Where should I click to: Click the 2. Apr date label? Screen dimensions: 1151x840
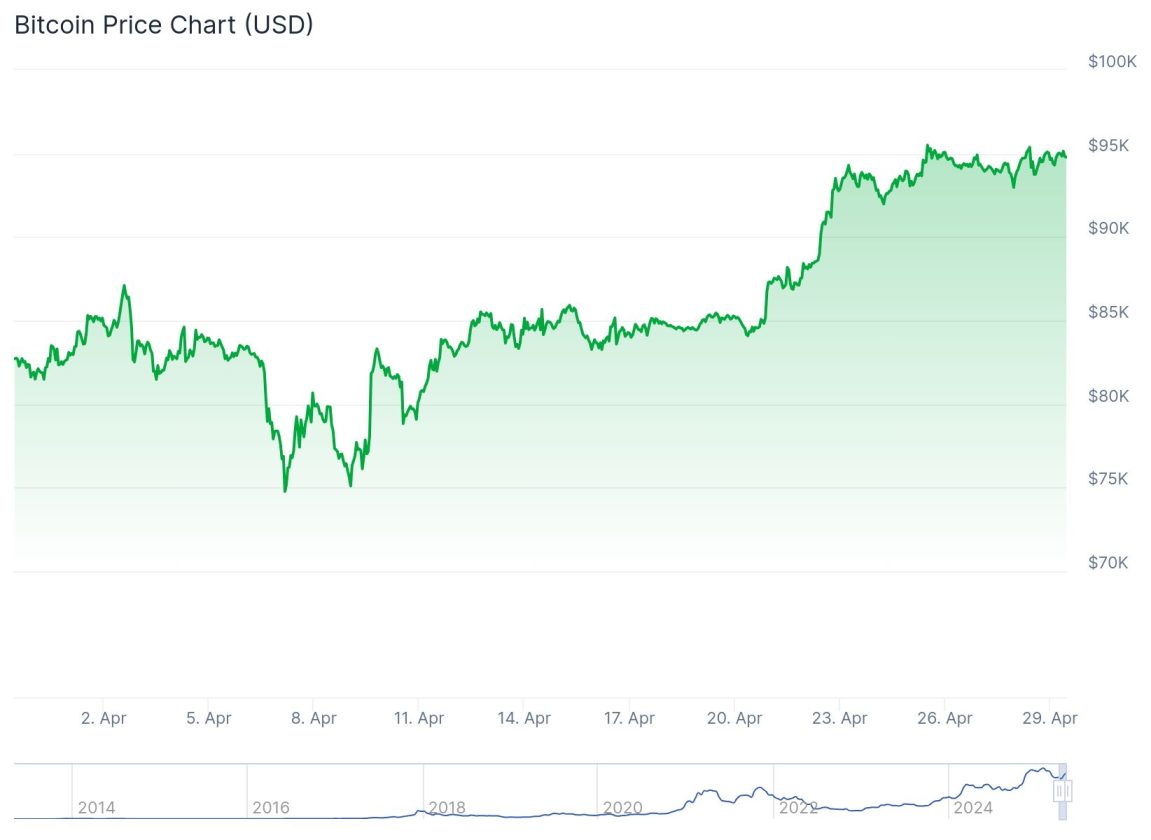pyautogui.click(x=103, y=718)
